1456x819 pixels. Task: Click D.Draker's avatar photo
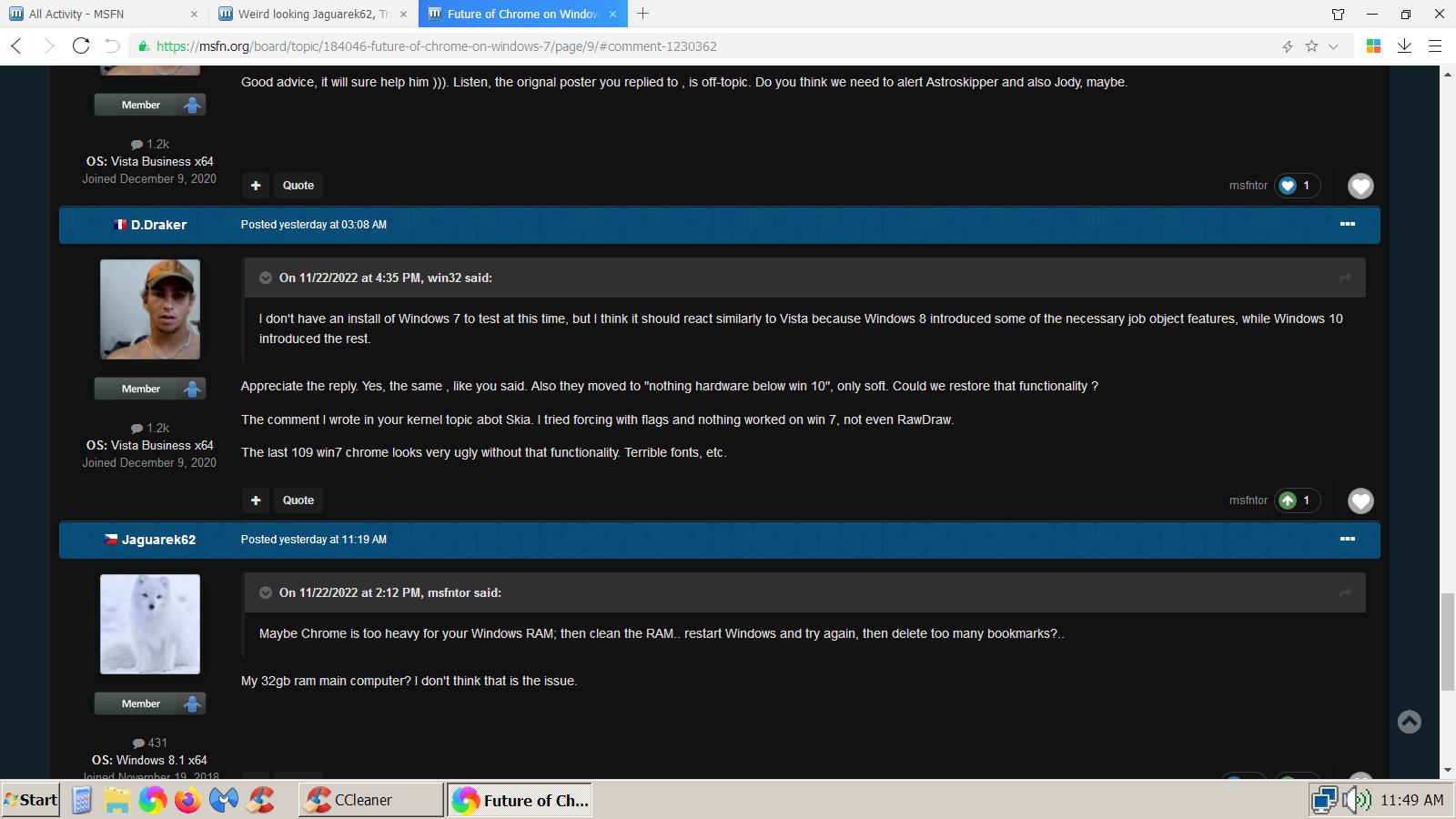(x=150, y=309)
